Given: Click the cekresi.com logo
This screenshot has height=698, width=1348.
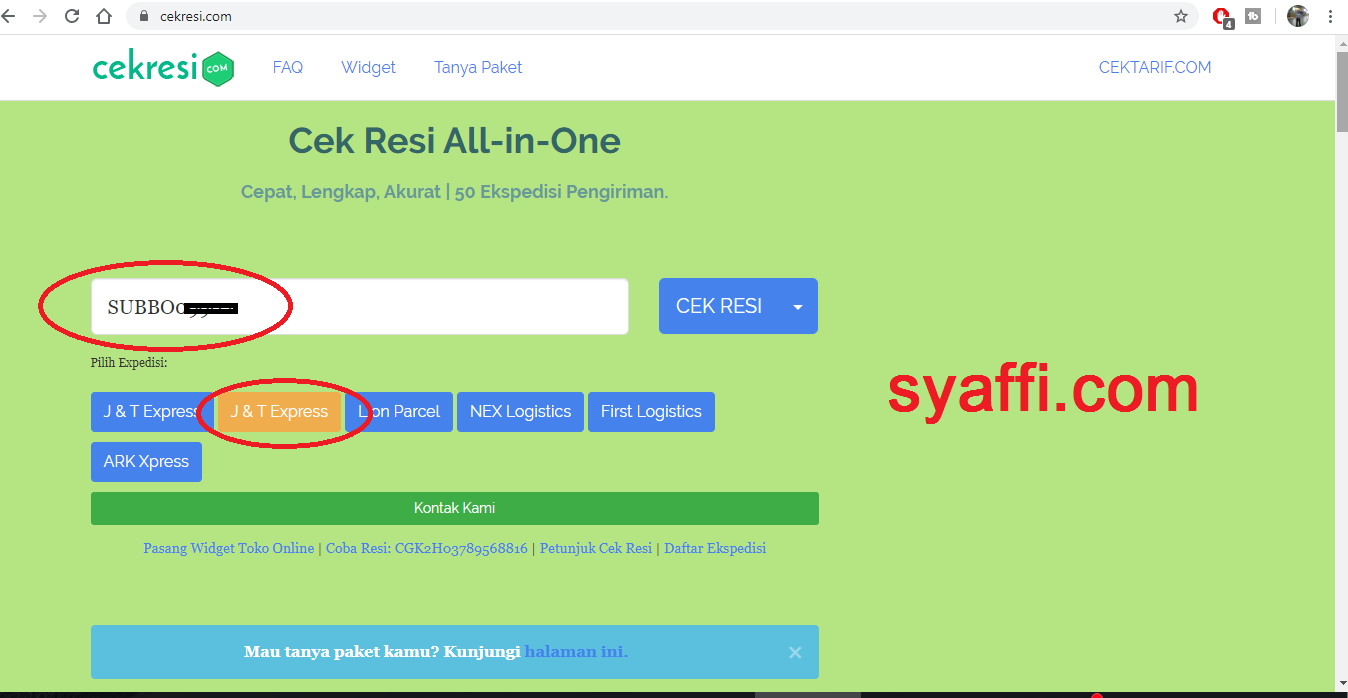Looking at the screenshot, I should pyautogui.click(x=164, y=68).
